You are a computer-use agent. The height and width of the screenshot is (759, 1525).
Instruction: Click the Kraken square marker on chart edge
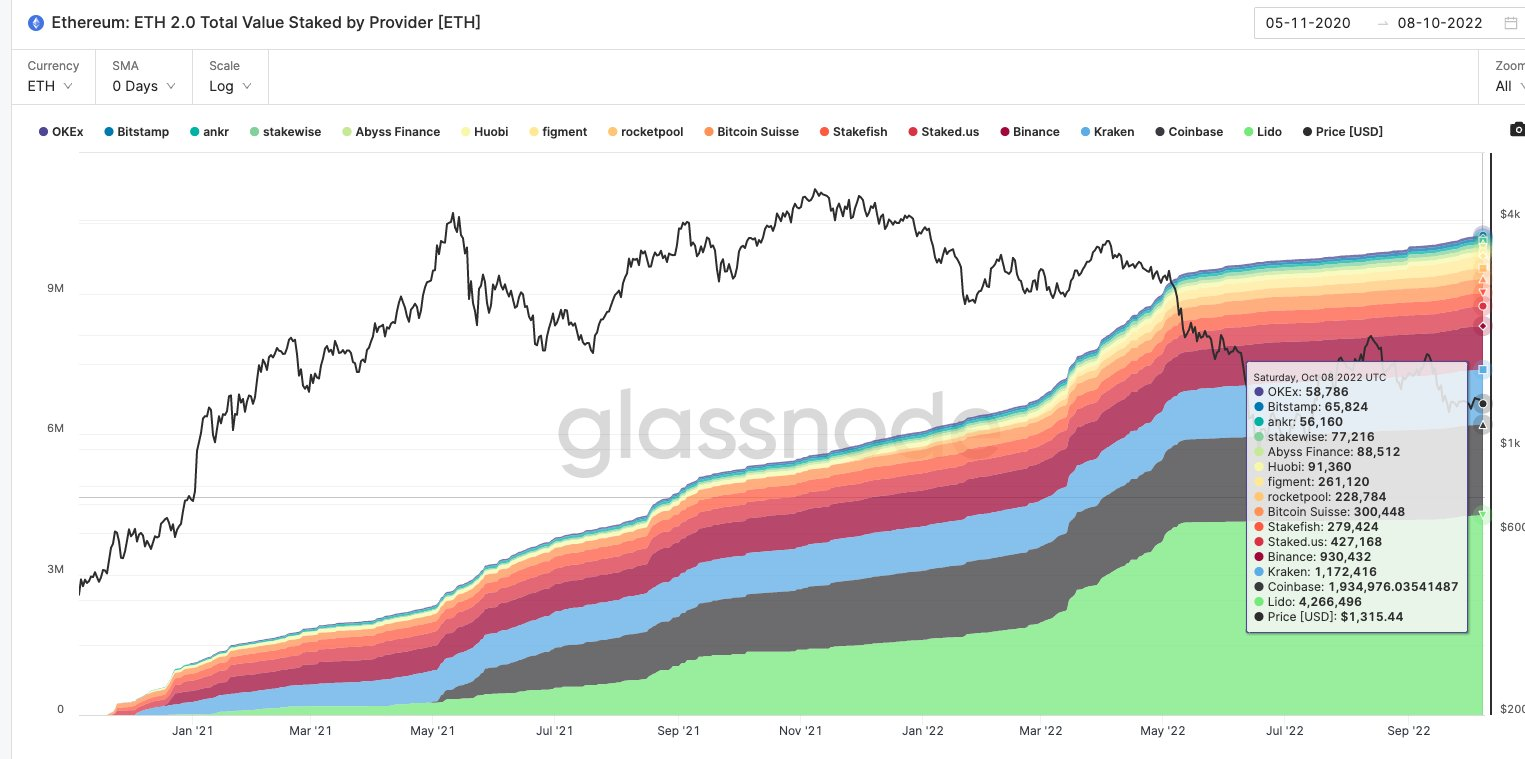coord(1483,370)
